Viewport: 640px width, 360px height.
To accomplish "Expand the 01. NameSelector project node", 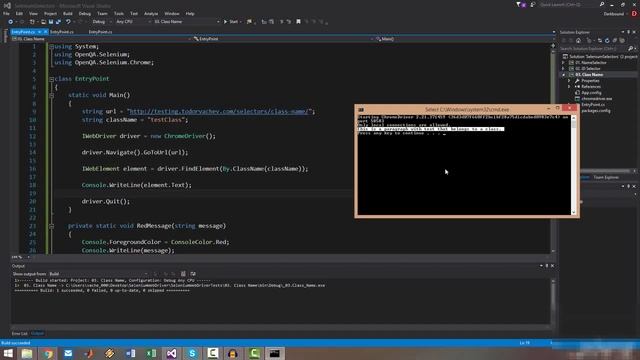I will (563, 63).
